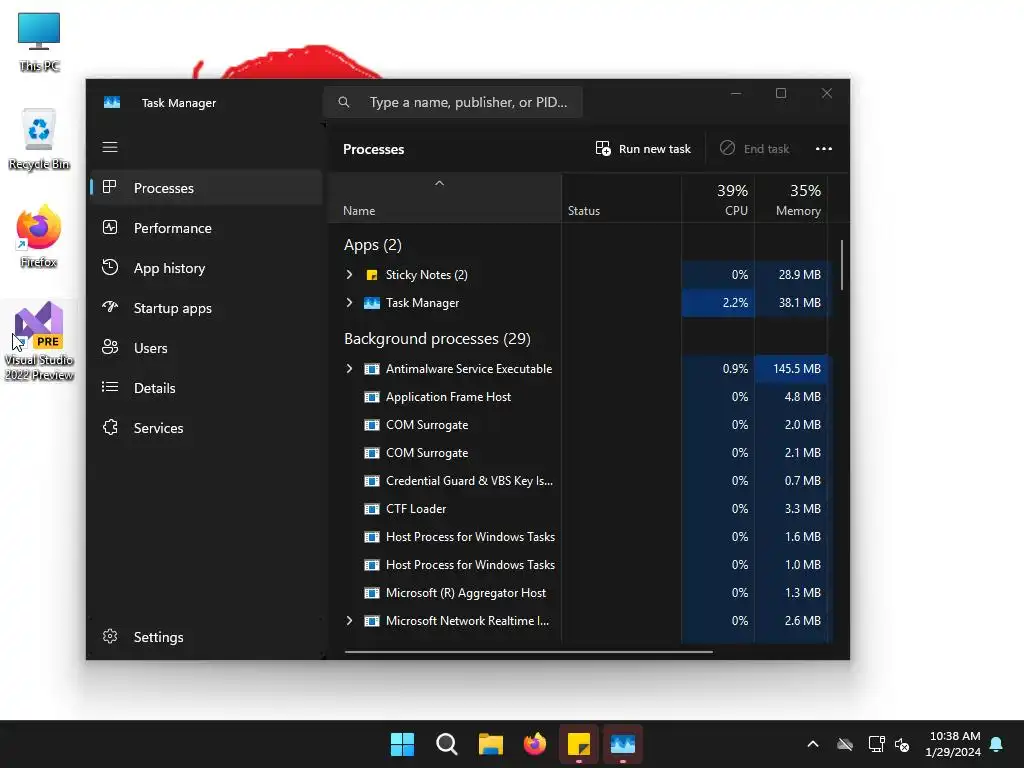
Task: Focus the name, publisher, or PID search box
Action: (x=453, y=102)
